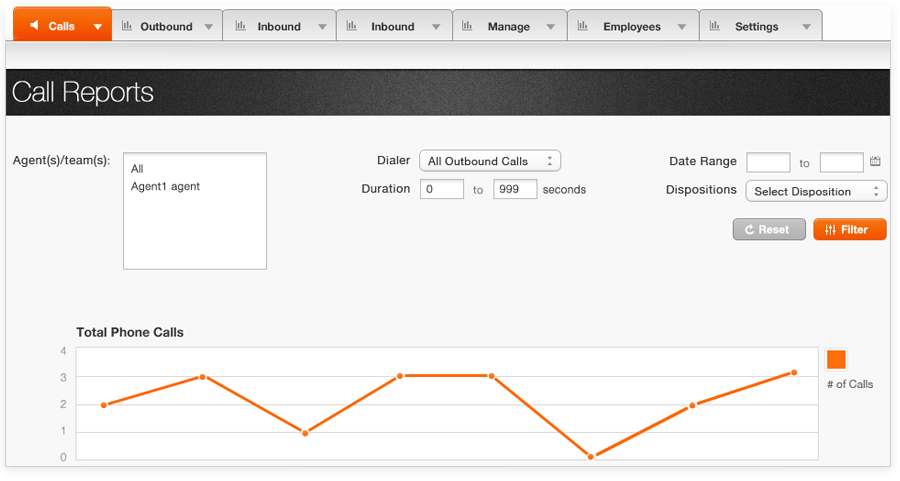Image resolution: width=900 pixels, height=481 pixels.
Task: Select All in the agents list
Action: (137, 169)
